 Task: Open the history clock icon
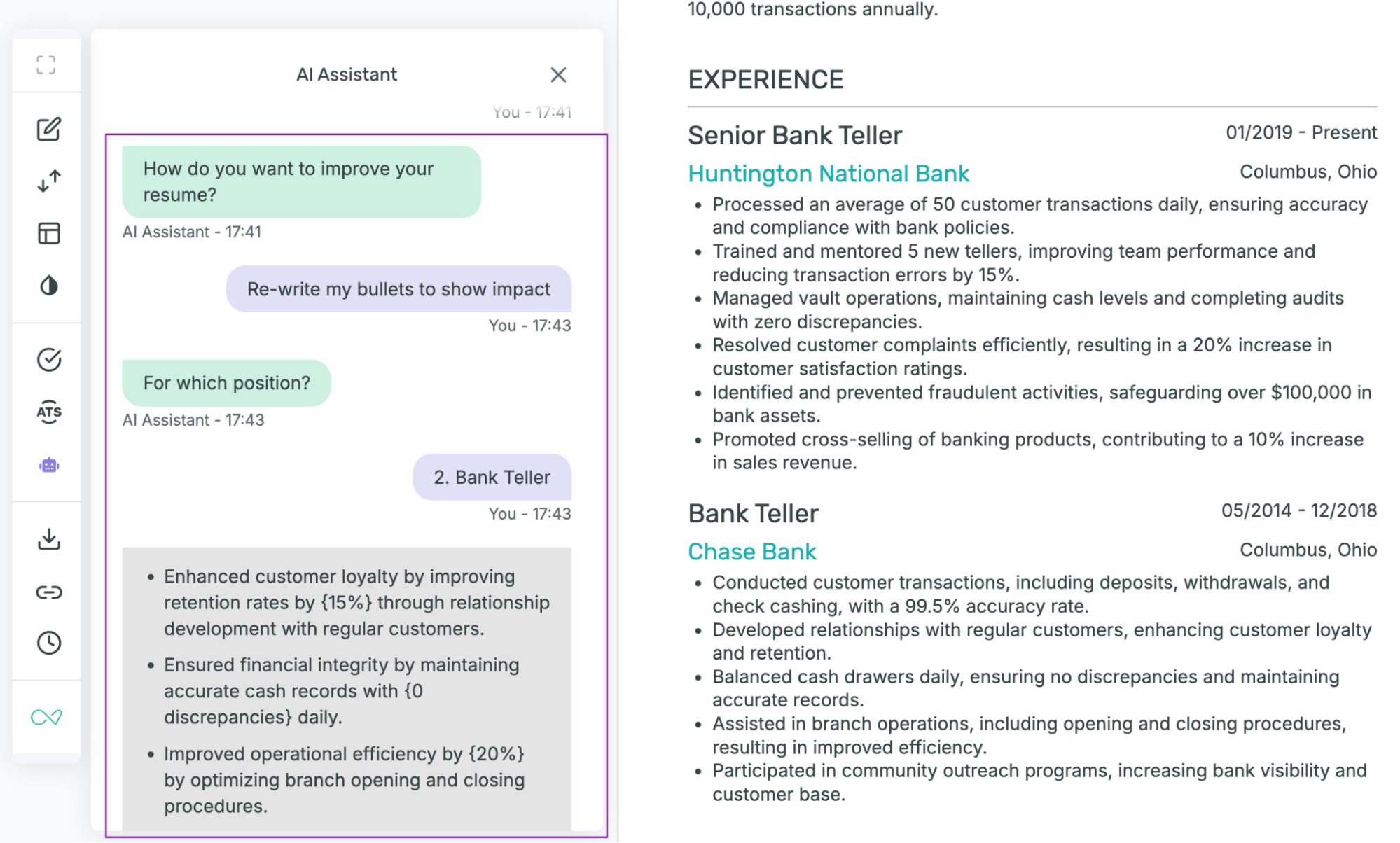coord(48,643)
